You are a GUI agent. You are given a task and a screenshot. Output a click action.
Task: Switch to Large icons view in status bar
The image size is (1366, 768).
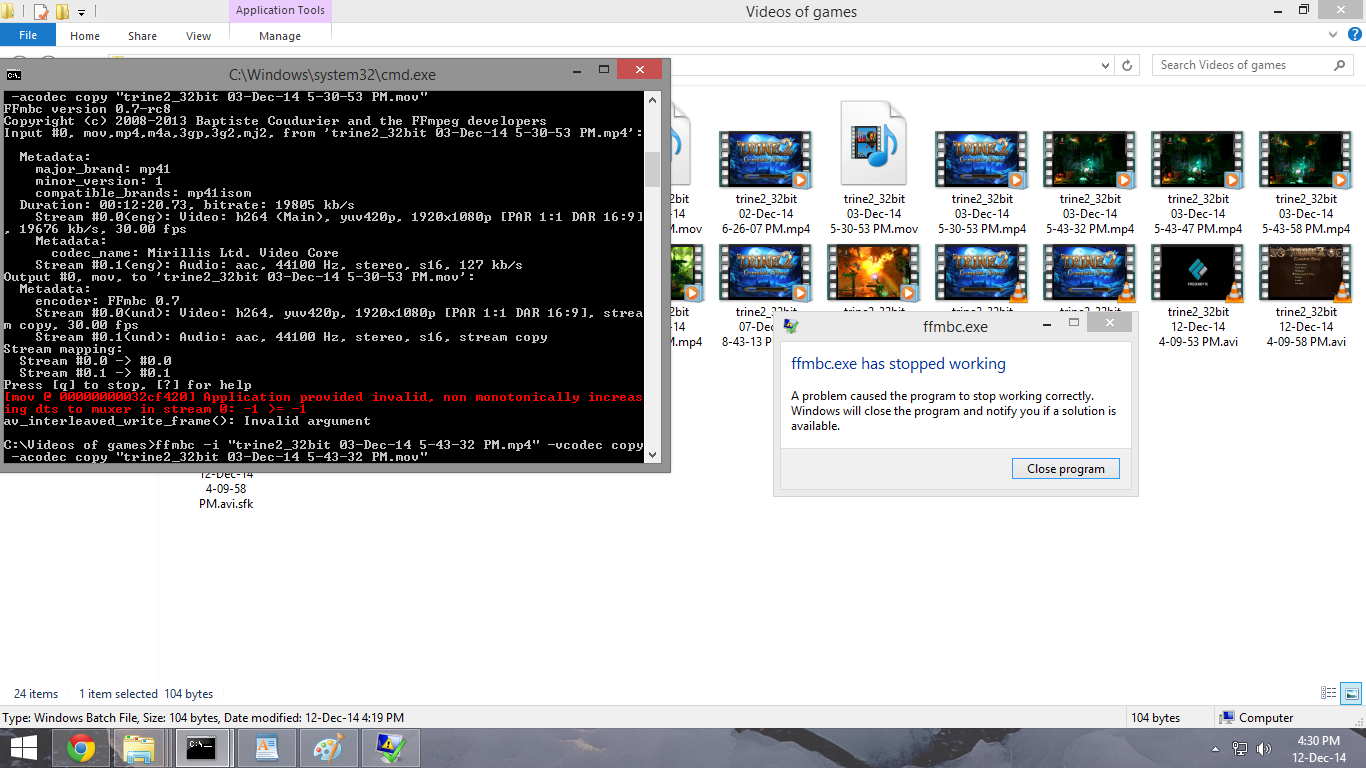click(1351, 693)
